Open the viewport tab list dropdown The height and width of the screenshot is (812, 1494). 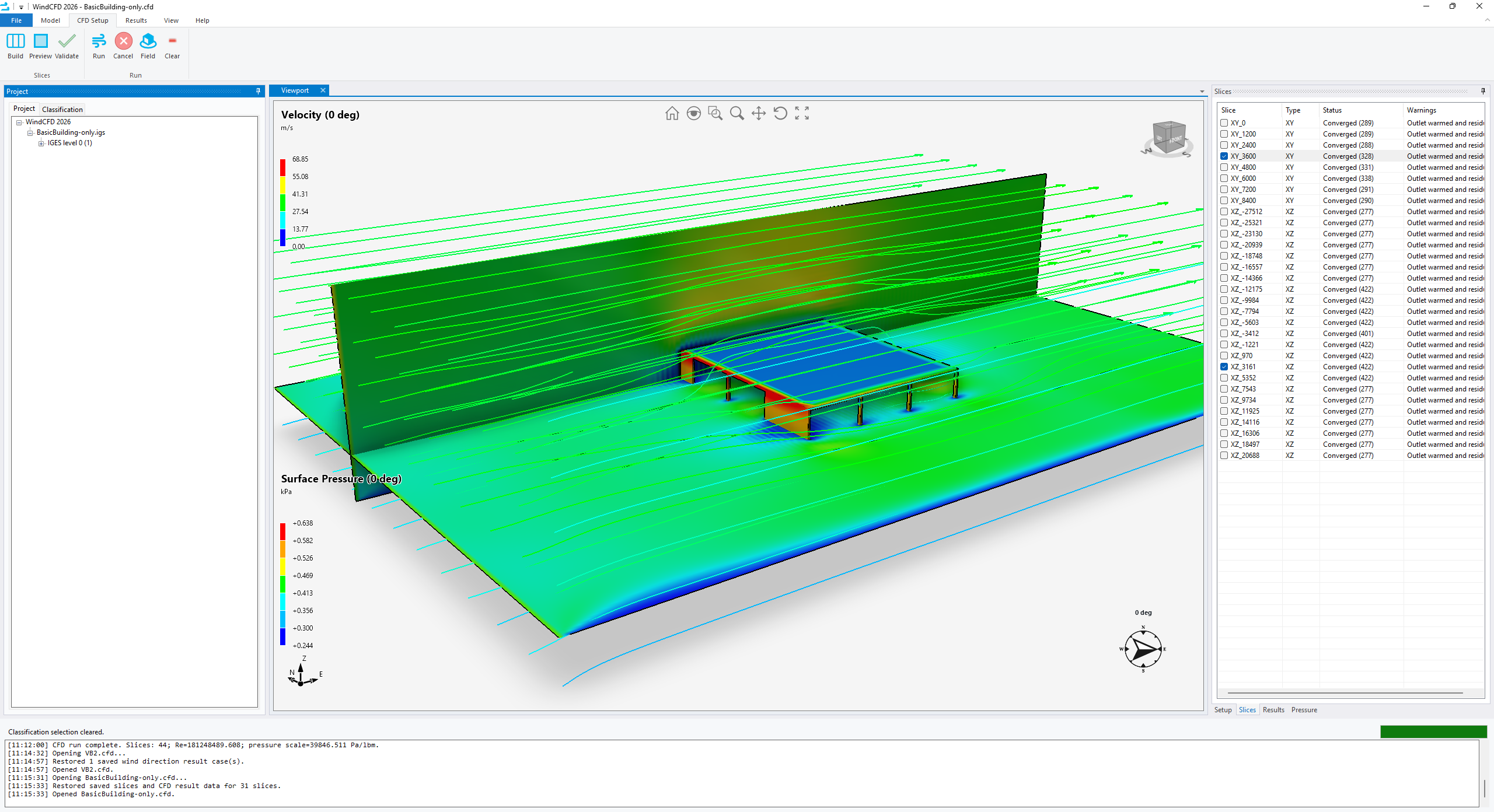point(1202,92)
